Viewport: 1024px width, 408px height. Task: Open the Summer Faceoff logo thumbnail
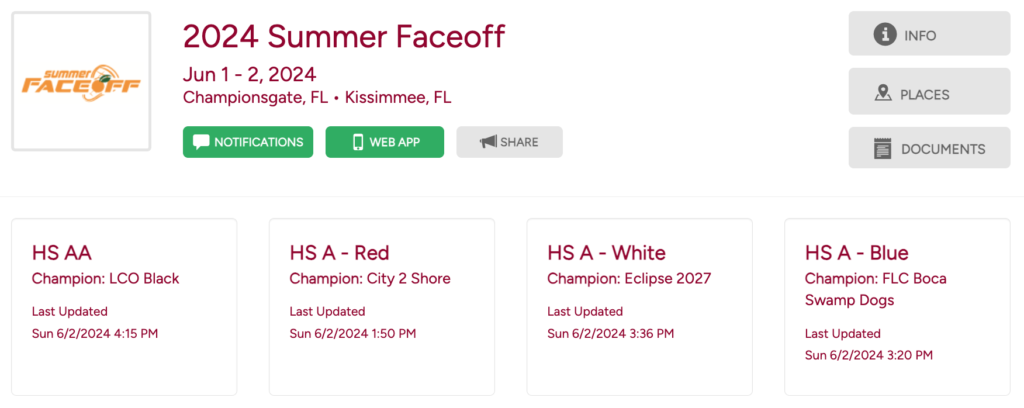point(81,82)
